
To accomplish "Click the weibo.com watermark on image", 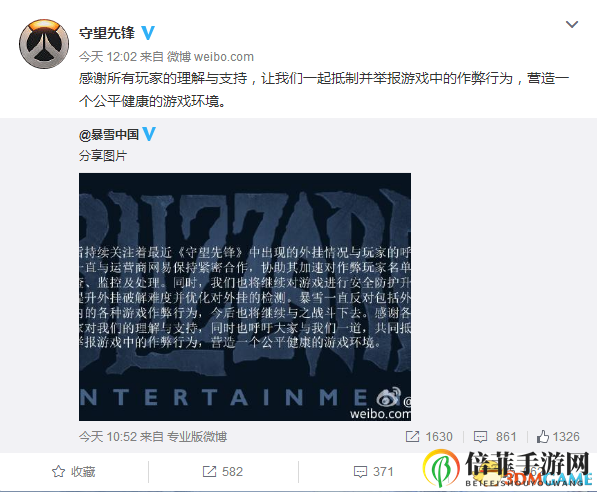I will (380, 414).
